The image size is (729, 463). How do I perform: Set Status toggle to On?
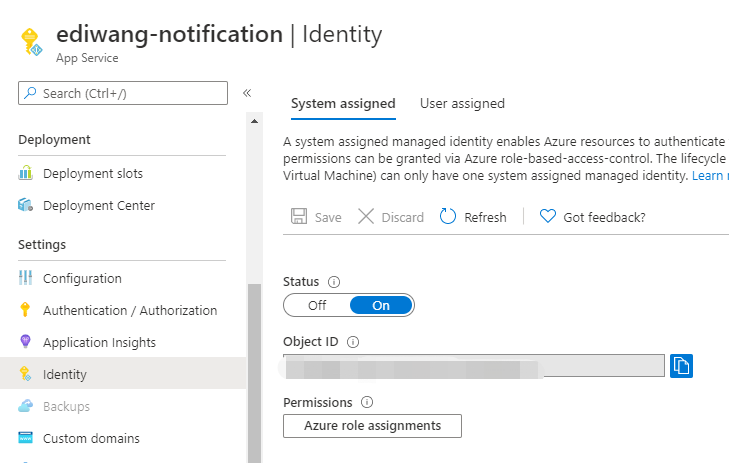[381, 305]
